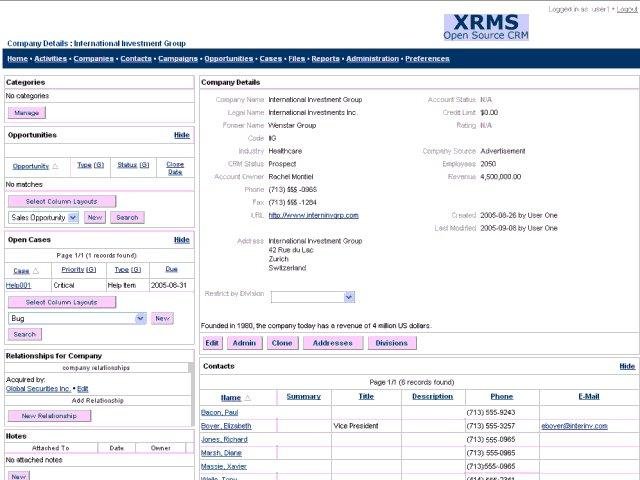Click the New Relationship button

(x=49, y=416)
